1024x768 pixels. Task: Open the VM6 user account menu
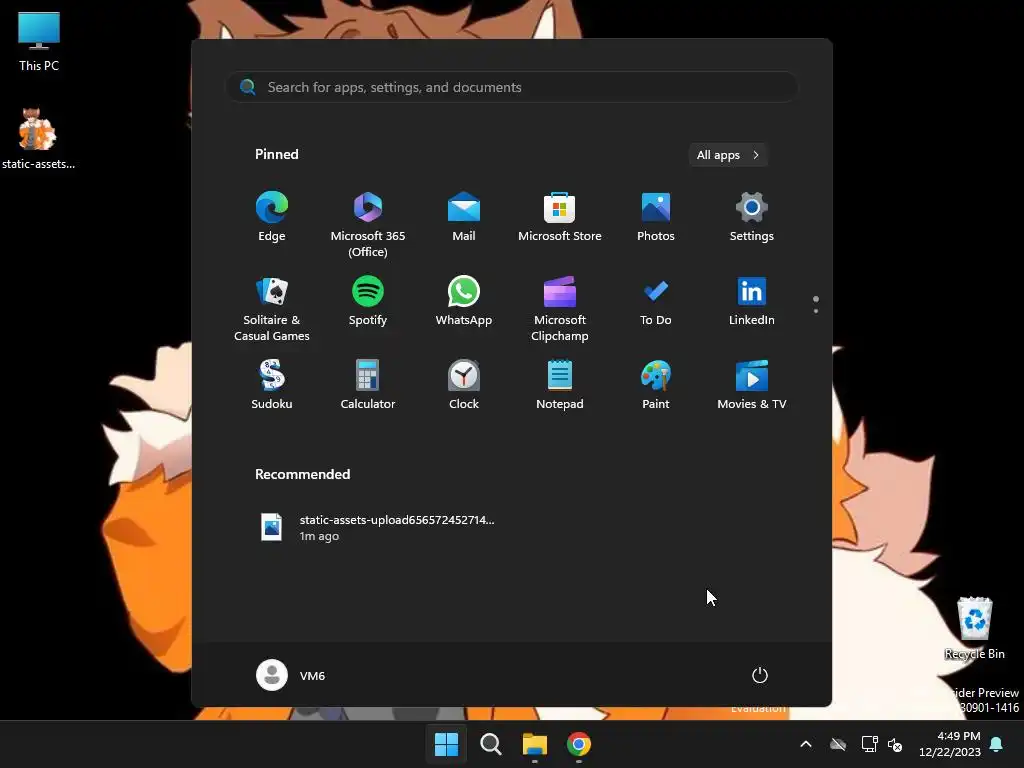tap(291, 675)
